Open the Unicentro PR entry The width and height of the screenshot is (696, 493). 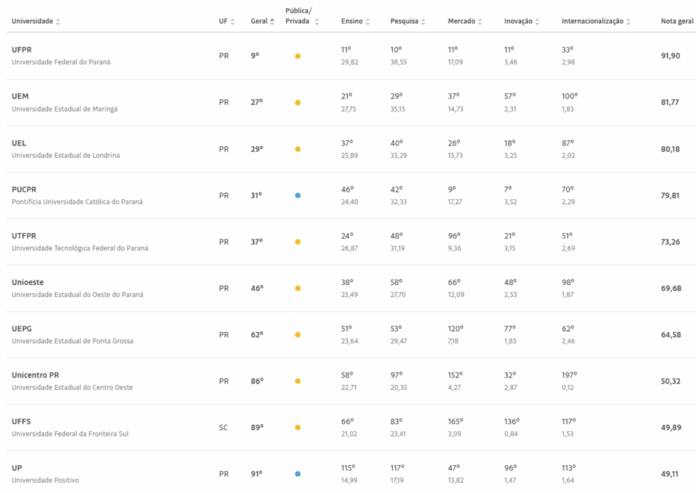(36, 374)
